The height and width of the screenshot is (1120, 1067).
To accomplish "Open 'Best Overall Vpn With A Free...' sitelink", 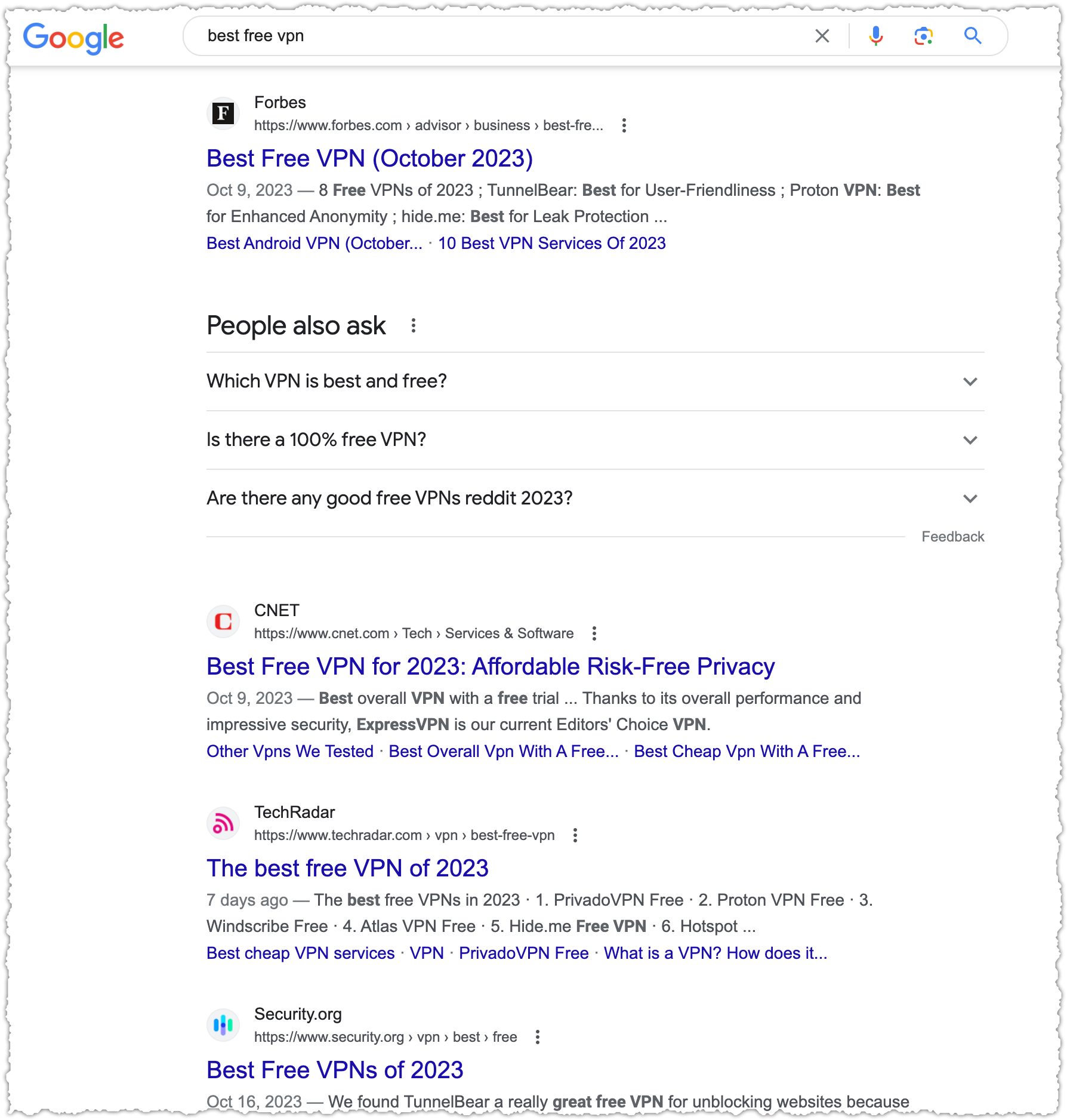I will (x=504, y=751).
